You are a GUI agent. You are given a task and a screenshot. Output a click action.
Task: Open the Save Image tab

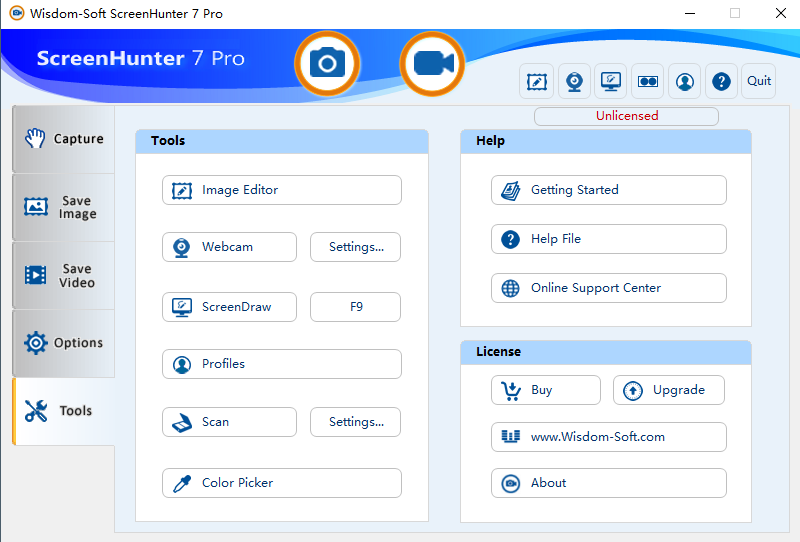point(64,207)
